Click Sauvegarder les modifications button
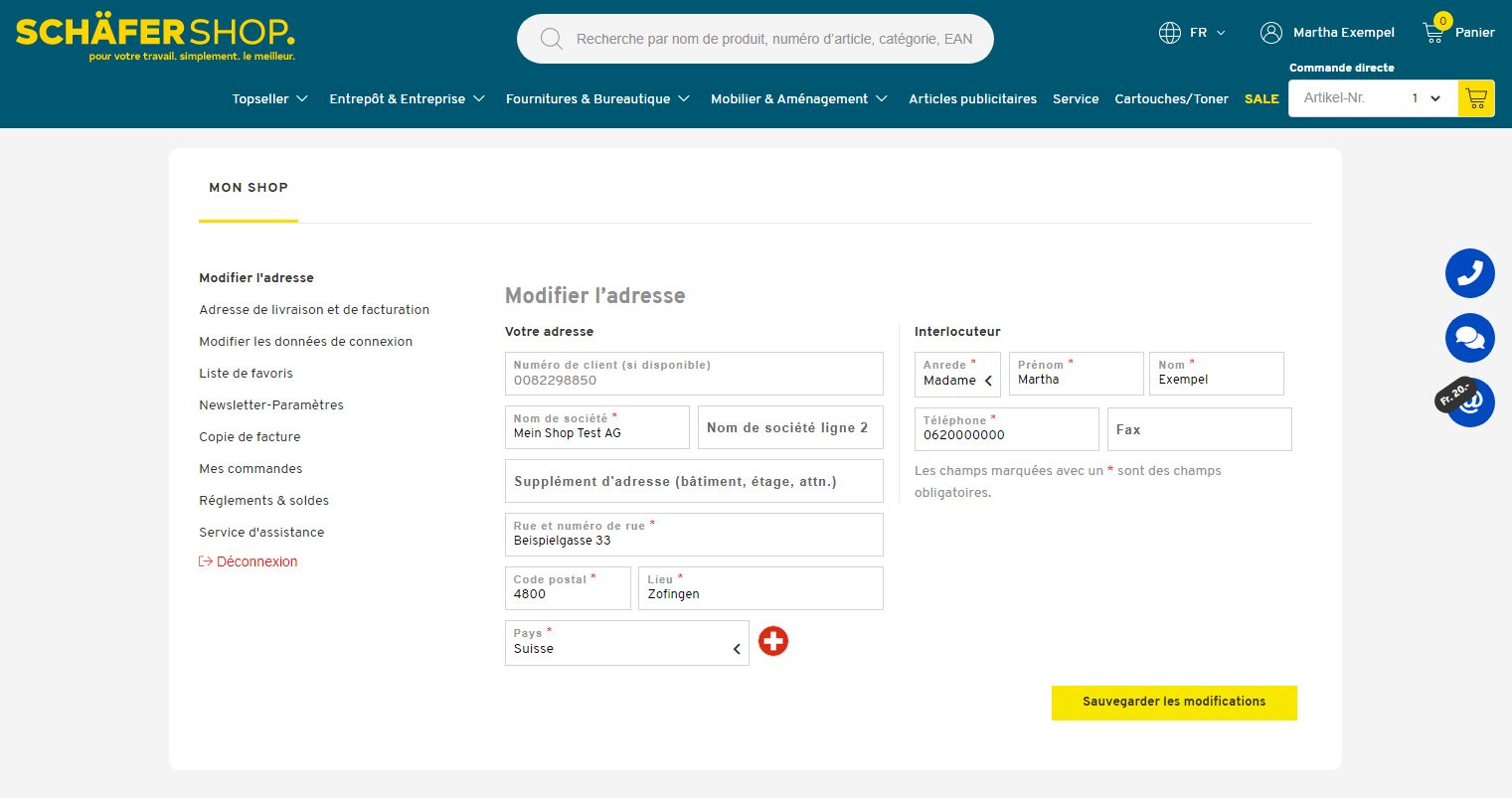The image size is (1512, 798). pyautogui.click(x=1174, y=702)
